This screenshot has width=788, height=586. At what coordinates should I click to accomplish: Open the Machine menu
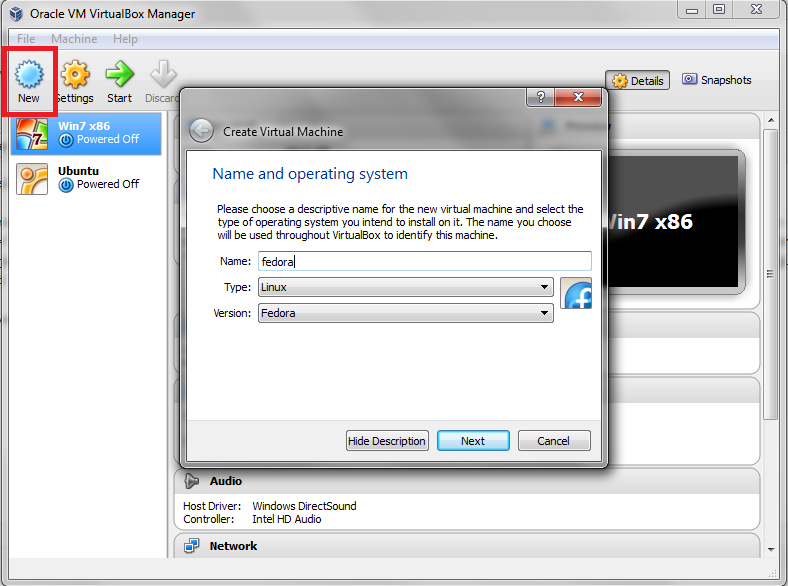pos(74,39)
